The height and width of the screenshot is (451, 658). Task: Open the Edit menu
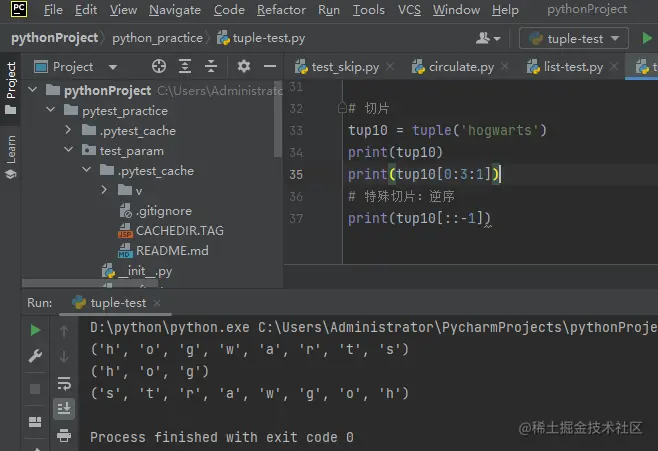point(86,10)
